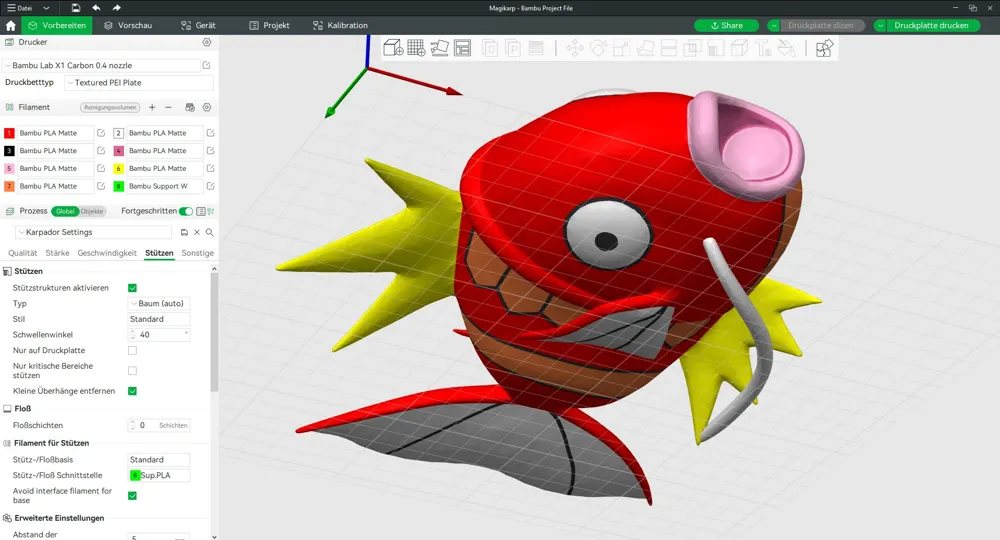The width and height of the screenshot is (1000, 540).
Task: Toggle Stützstrukturen aktivieren checkbox
Action: click(132, 288)
